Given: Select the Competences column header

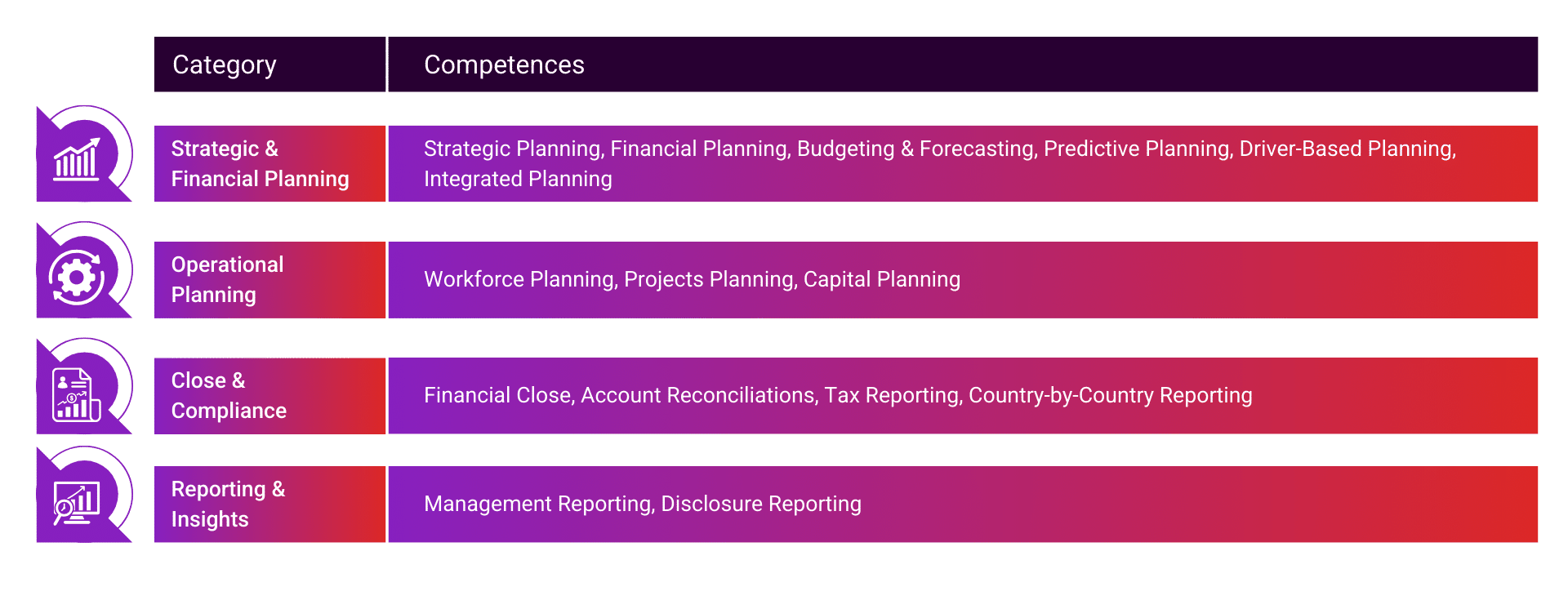Looking at the screenshot, I should point(504,64).
